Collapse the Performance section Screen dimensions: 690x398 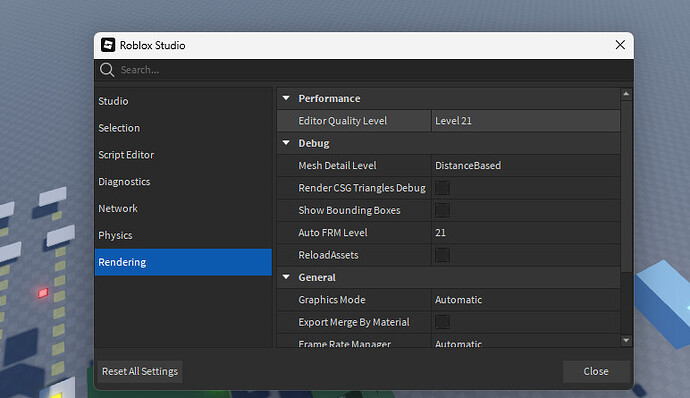coord(286,98)
